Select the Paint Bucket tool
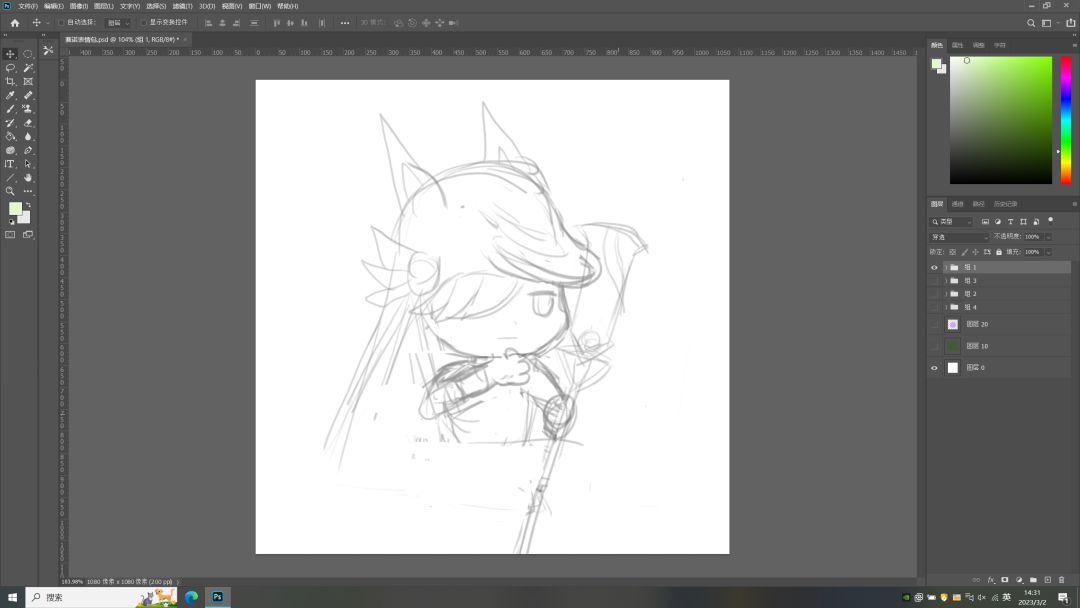 [10, 136]
